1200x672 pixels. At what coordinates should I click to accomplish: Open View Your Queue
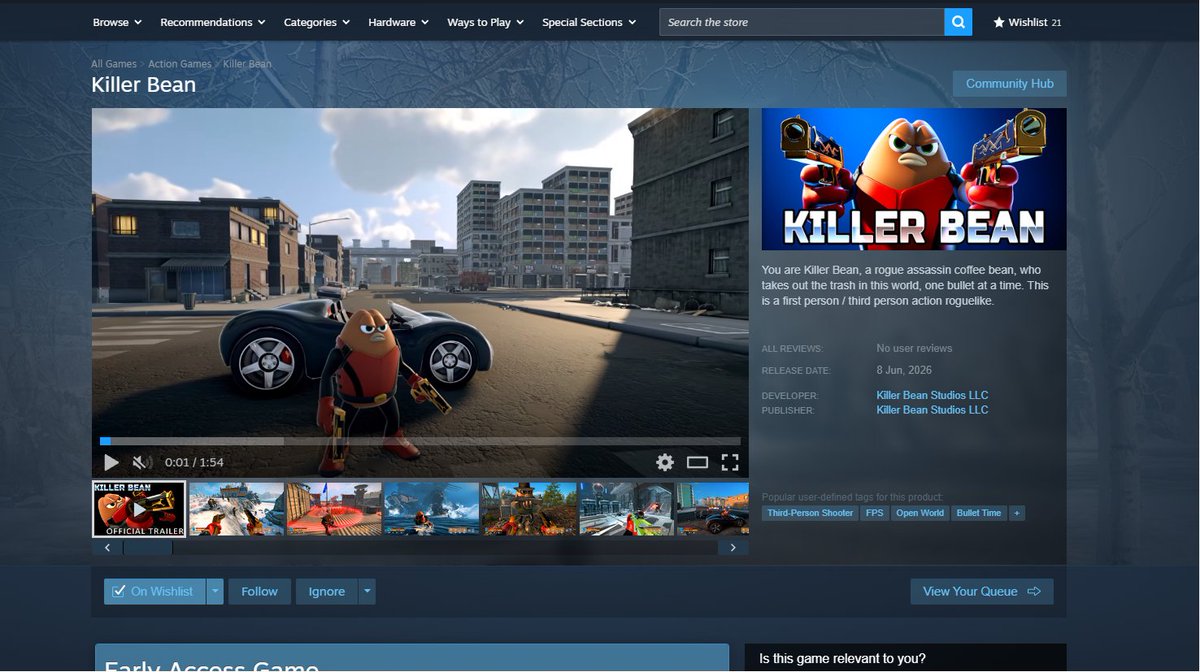click(x=982, y=591)
